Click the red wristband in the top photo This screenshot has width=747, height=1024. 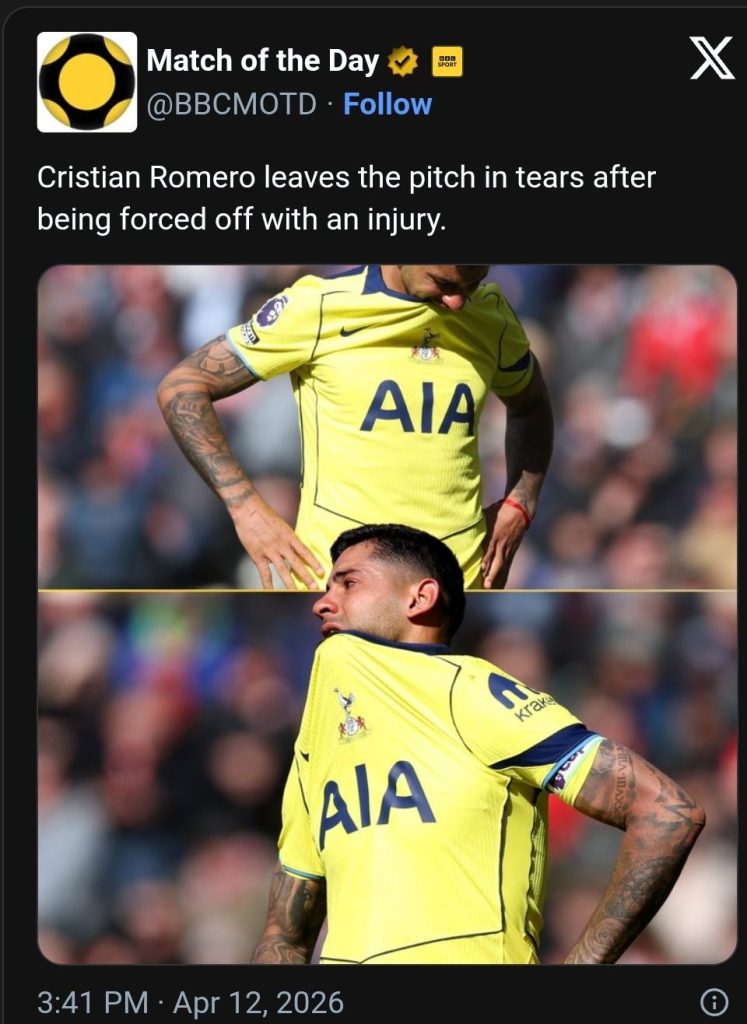[517, 510]
